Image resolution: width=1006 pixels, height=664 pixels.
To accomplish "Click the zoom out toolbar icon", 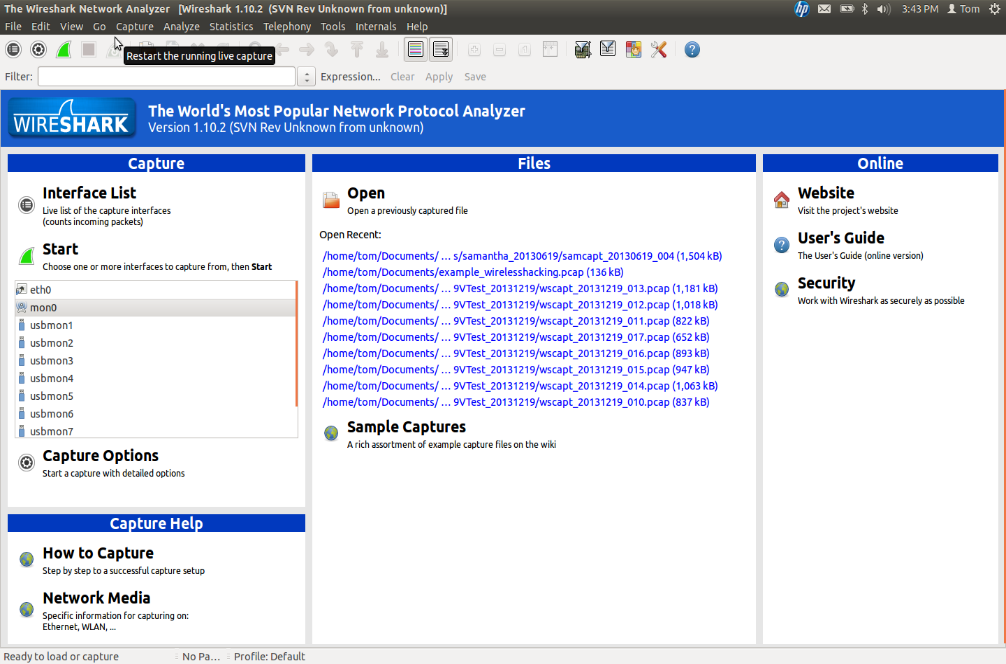I will [x=499, y=50].
